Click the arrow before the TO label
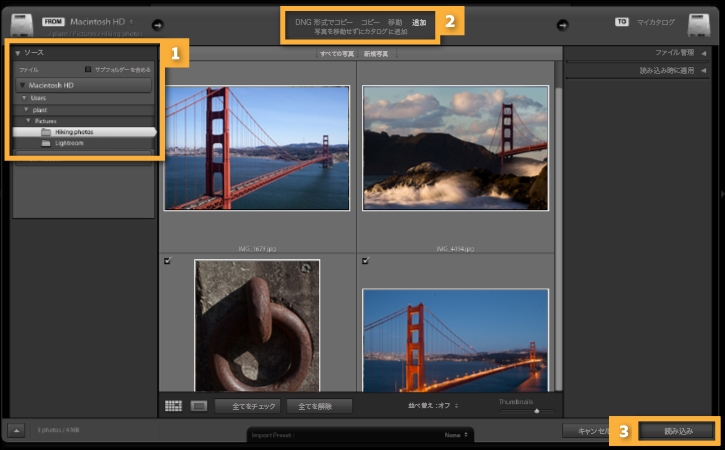The height and width of the screenshot is (450, 725). pos(562,25)
